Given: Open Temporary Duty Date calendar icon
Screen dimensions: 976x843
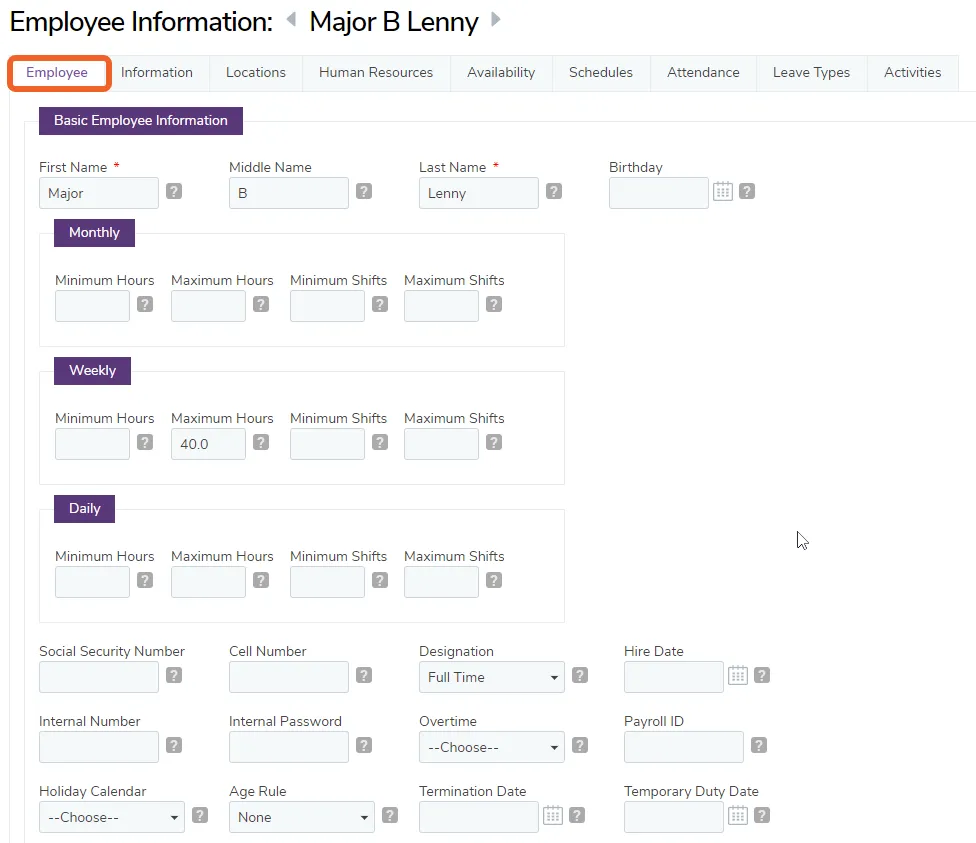Looking at the screenshot, I should pos(738,815).
